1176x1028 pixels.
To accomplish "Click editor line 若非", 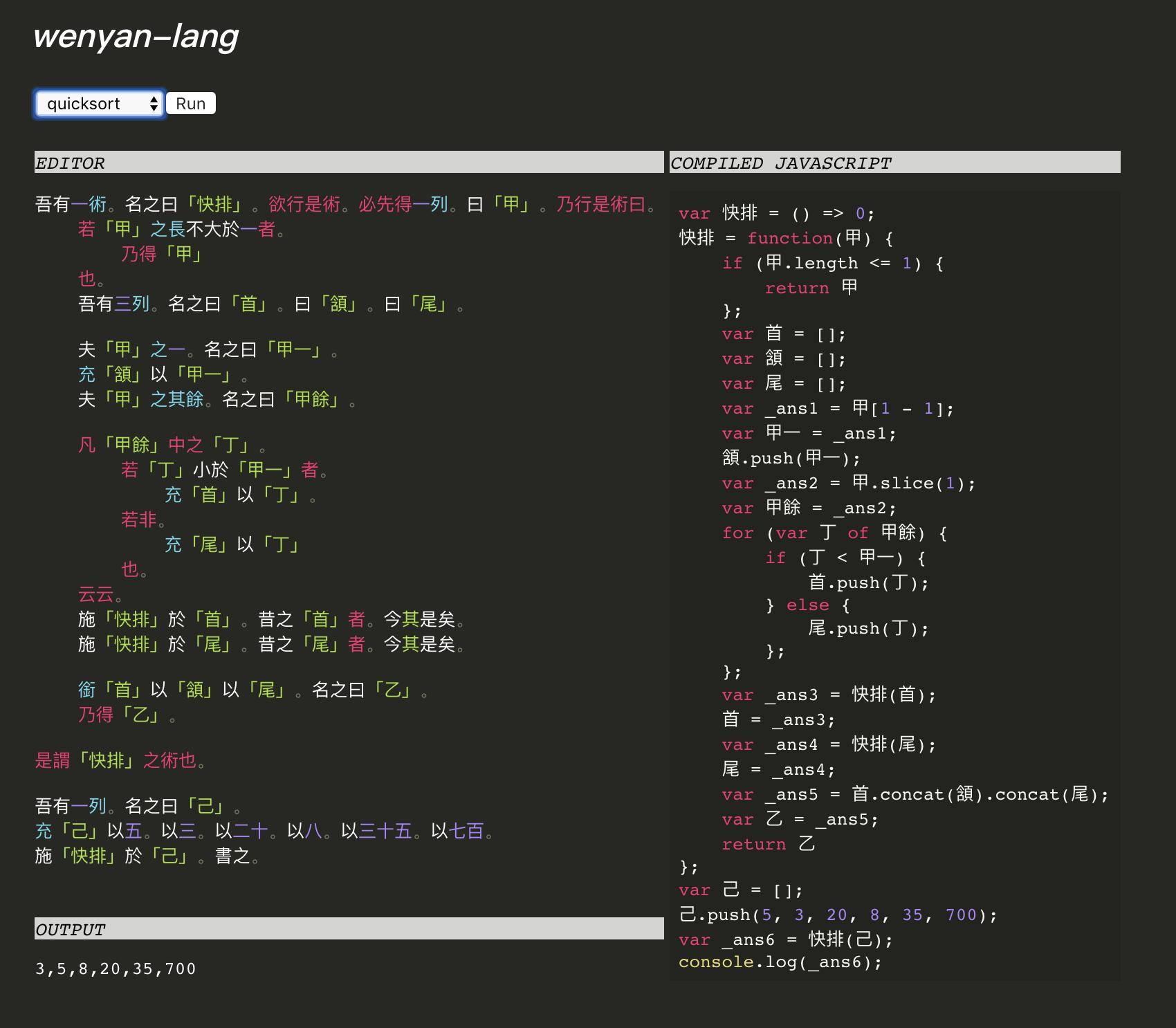I will click(x=143, y=520).
